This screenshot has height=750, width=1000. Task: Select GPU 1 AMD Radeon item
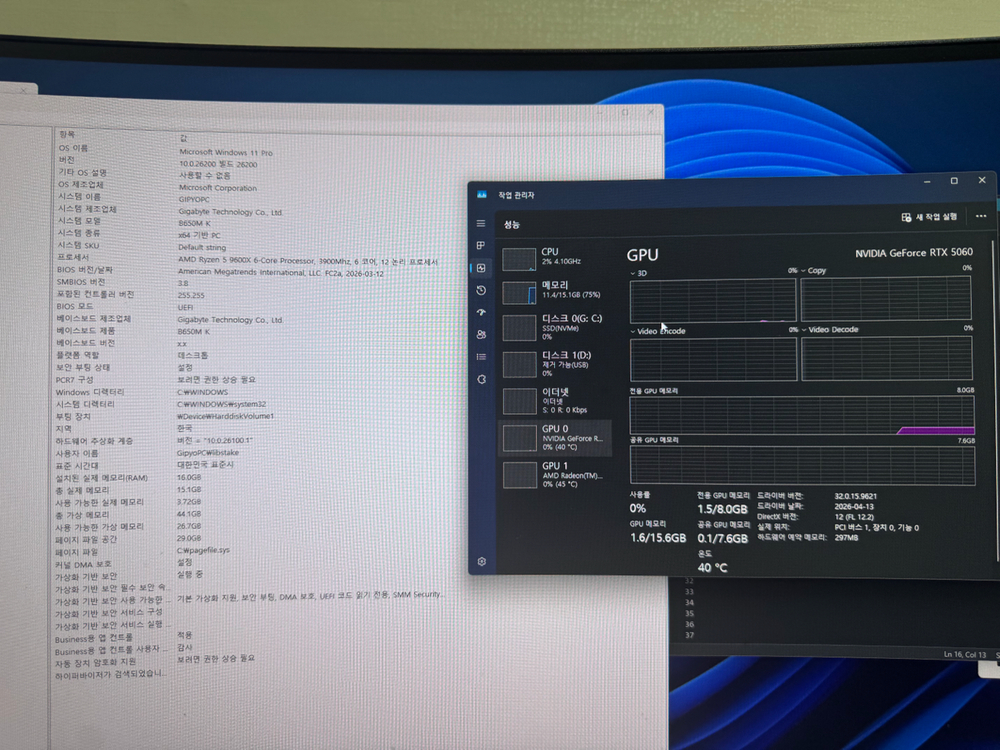click(554, 475)
